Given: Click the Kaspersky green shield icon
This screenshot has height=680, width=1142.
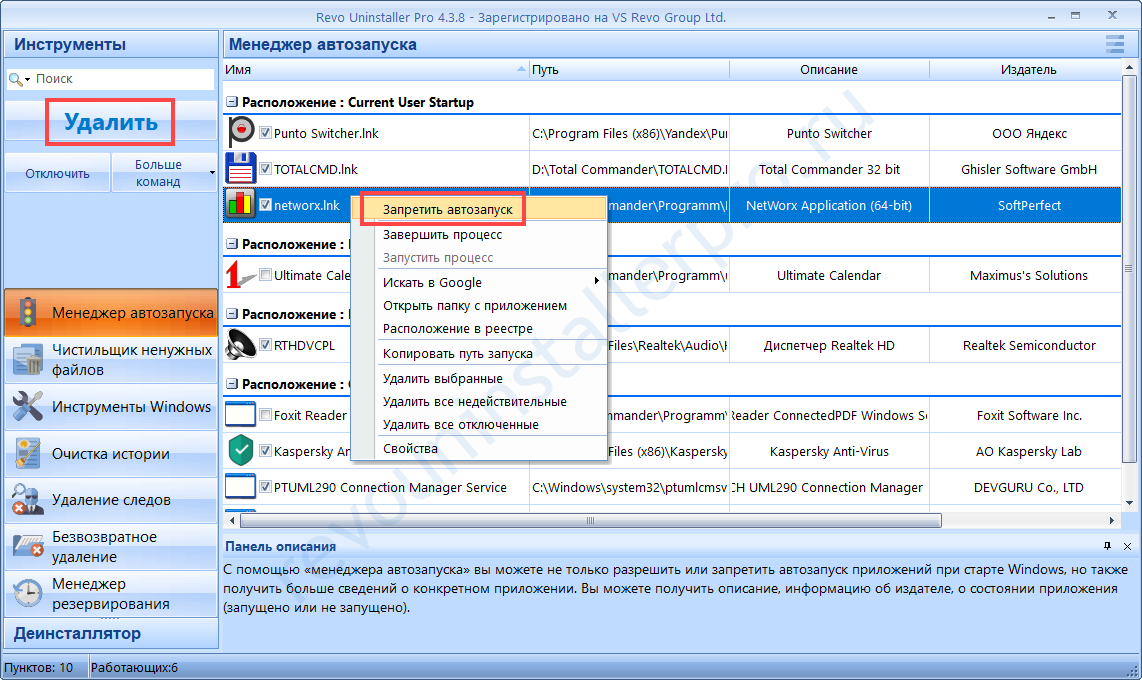Looking at the screenshot, I should 240,450.
